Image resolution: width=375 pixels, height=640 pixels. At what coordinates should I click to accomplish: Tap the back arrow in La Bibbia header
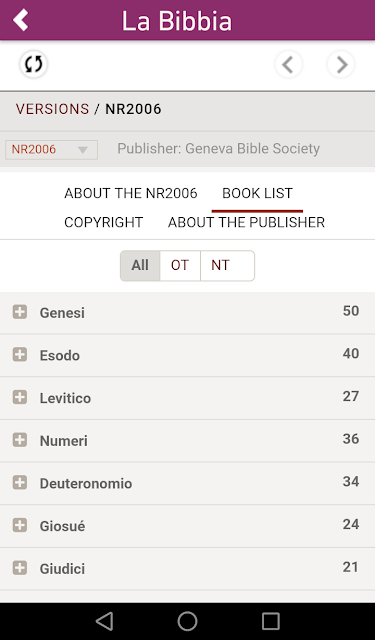tap(21, 20)
